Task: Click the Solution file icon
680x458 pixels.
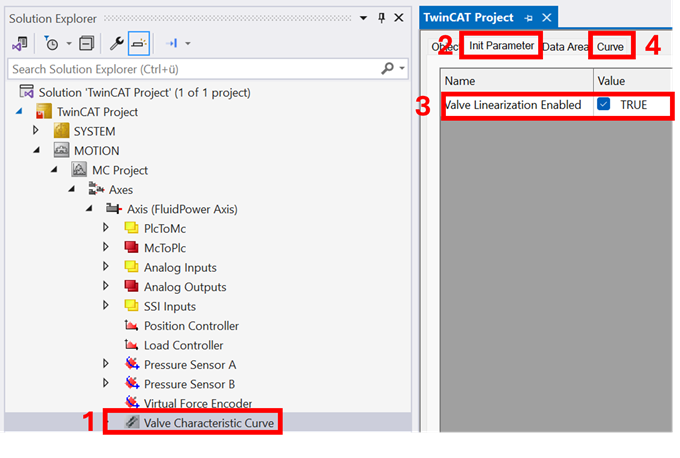Action: tap(26, 92)
